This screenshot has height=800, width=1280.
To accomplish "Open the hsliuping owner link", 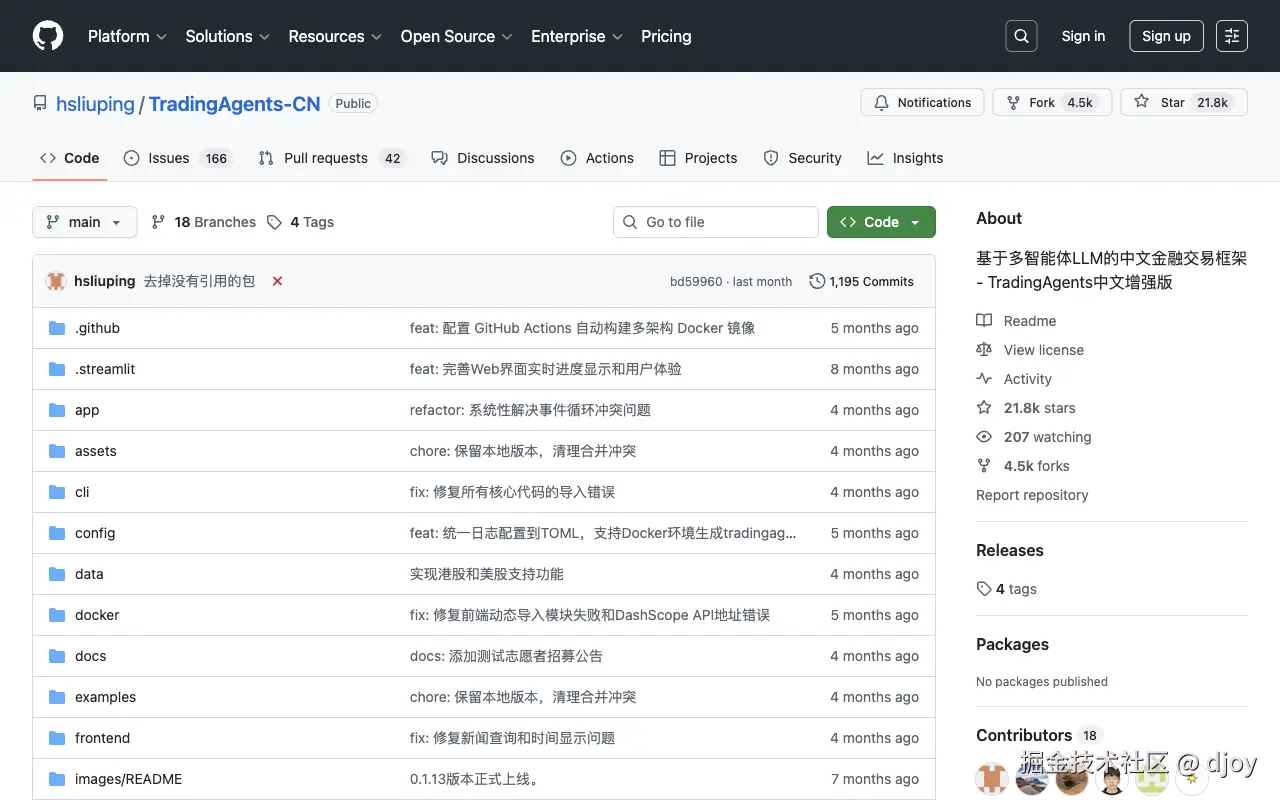I will click(95, 104).
